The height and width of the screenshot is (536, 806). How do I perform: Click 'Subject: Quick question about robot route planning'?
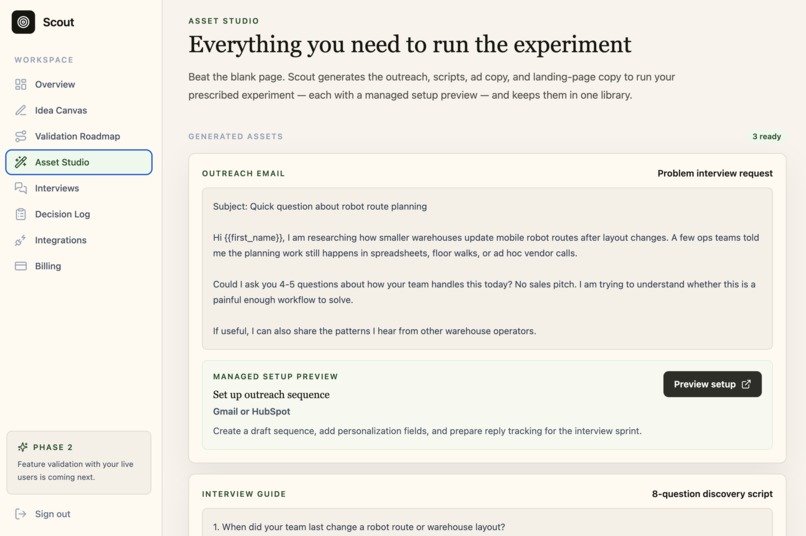(x=320, y=207)
